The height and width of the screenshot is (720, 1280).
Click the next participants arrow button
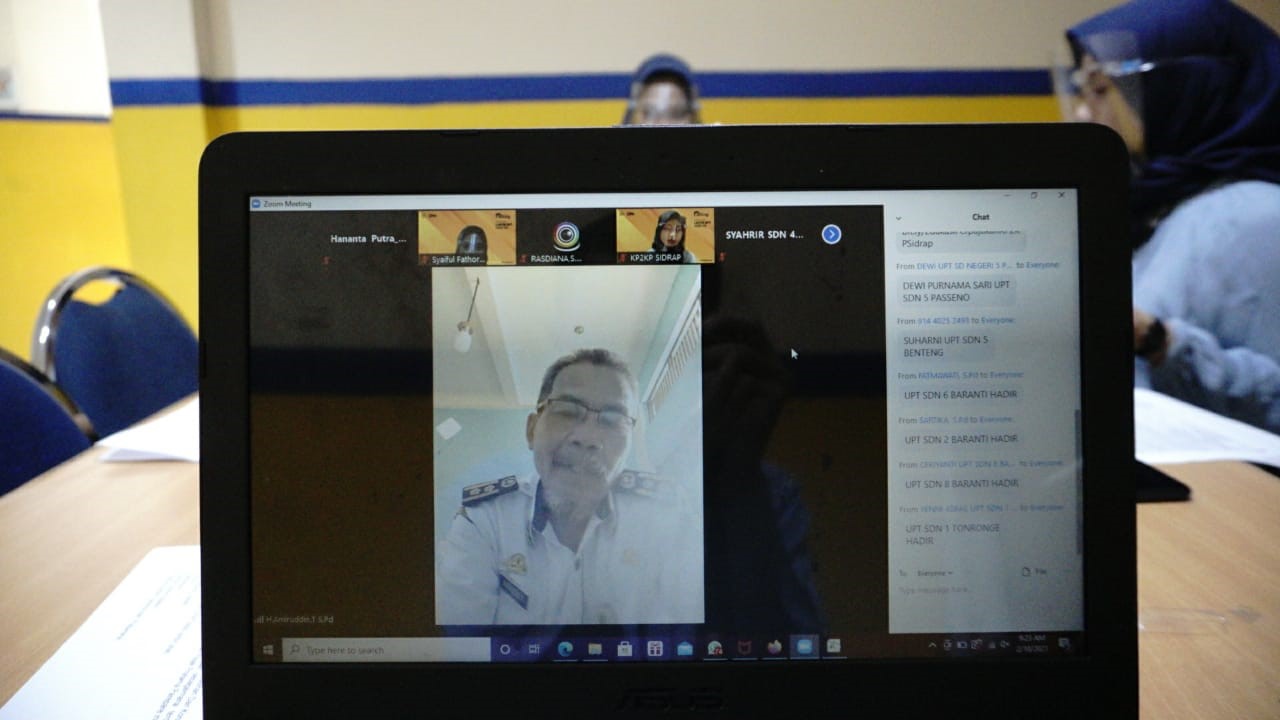[831, 234]
